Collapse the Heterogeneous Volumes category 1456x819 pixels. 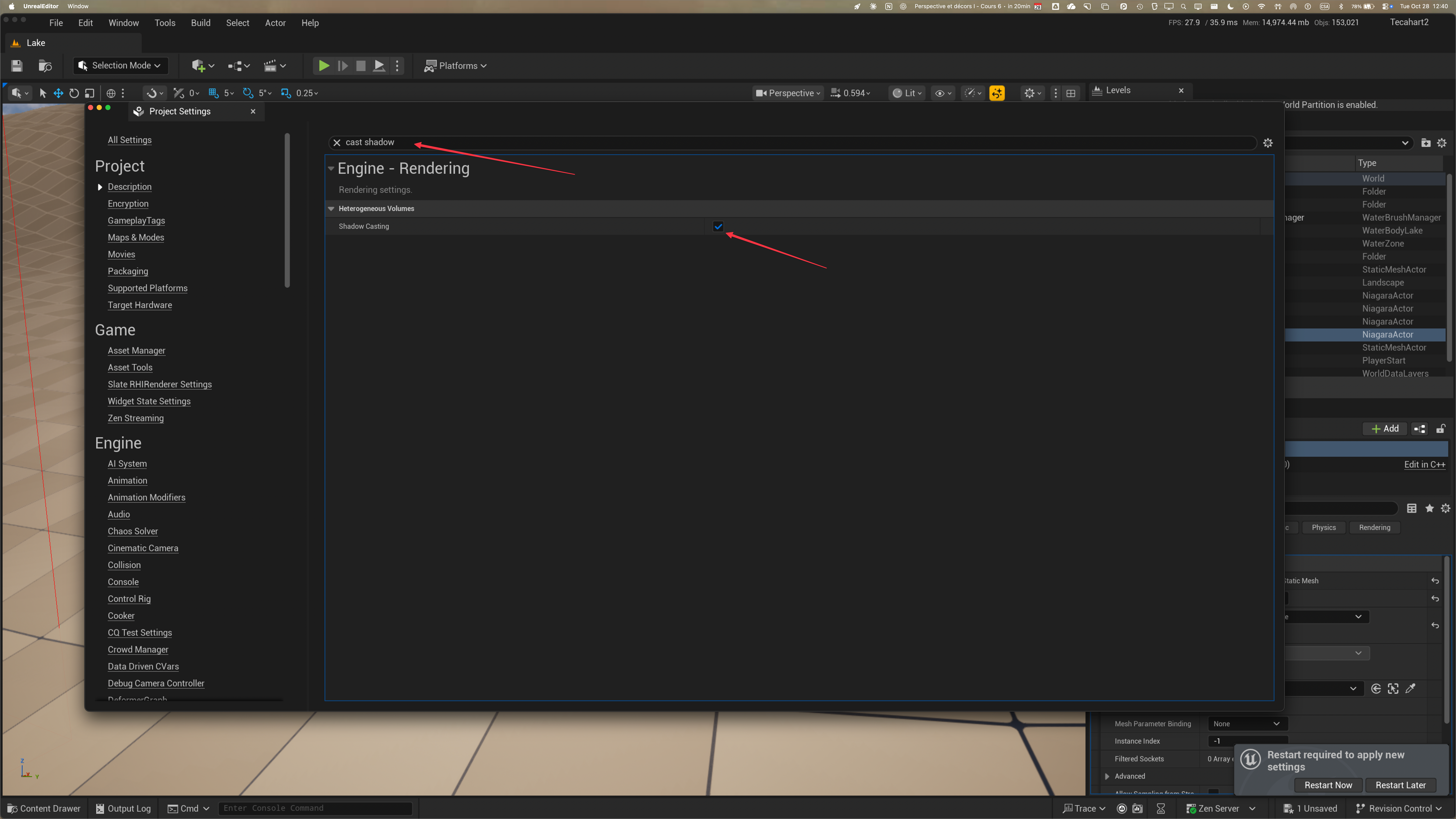331,209
